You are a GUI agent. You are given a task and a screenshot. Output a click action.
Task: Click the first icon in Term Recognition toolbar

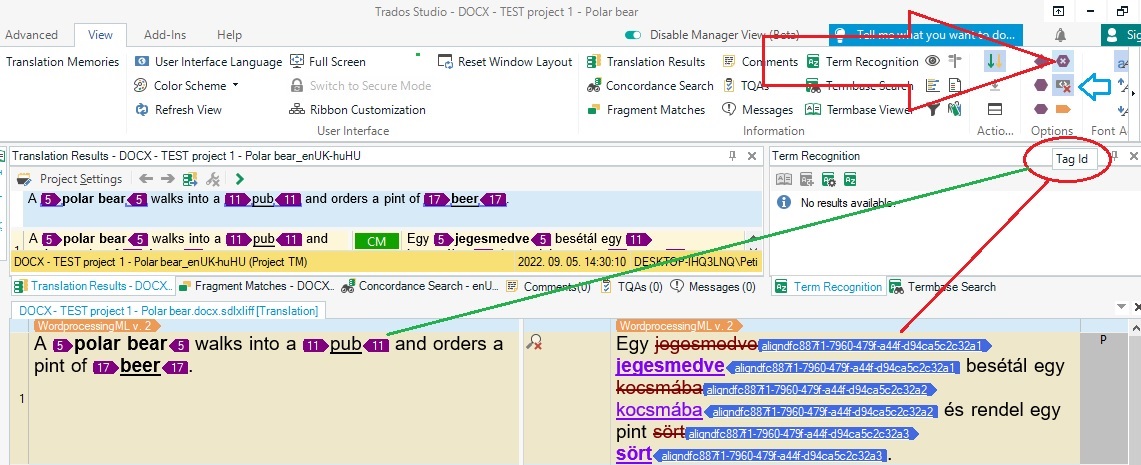(784, 179)
